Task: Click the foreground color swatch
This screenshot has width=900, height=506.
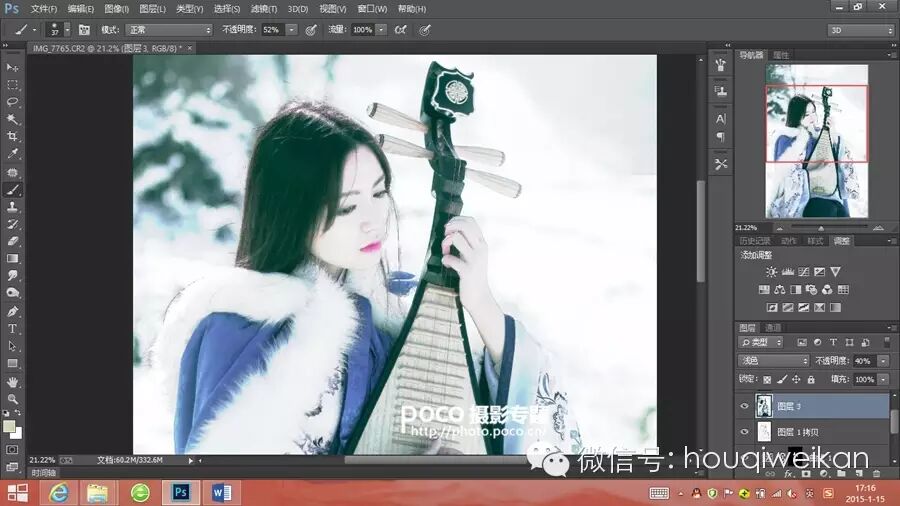Action: (x=9, y=426)
